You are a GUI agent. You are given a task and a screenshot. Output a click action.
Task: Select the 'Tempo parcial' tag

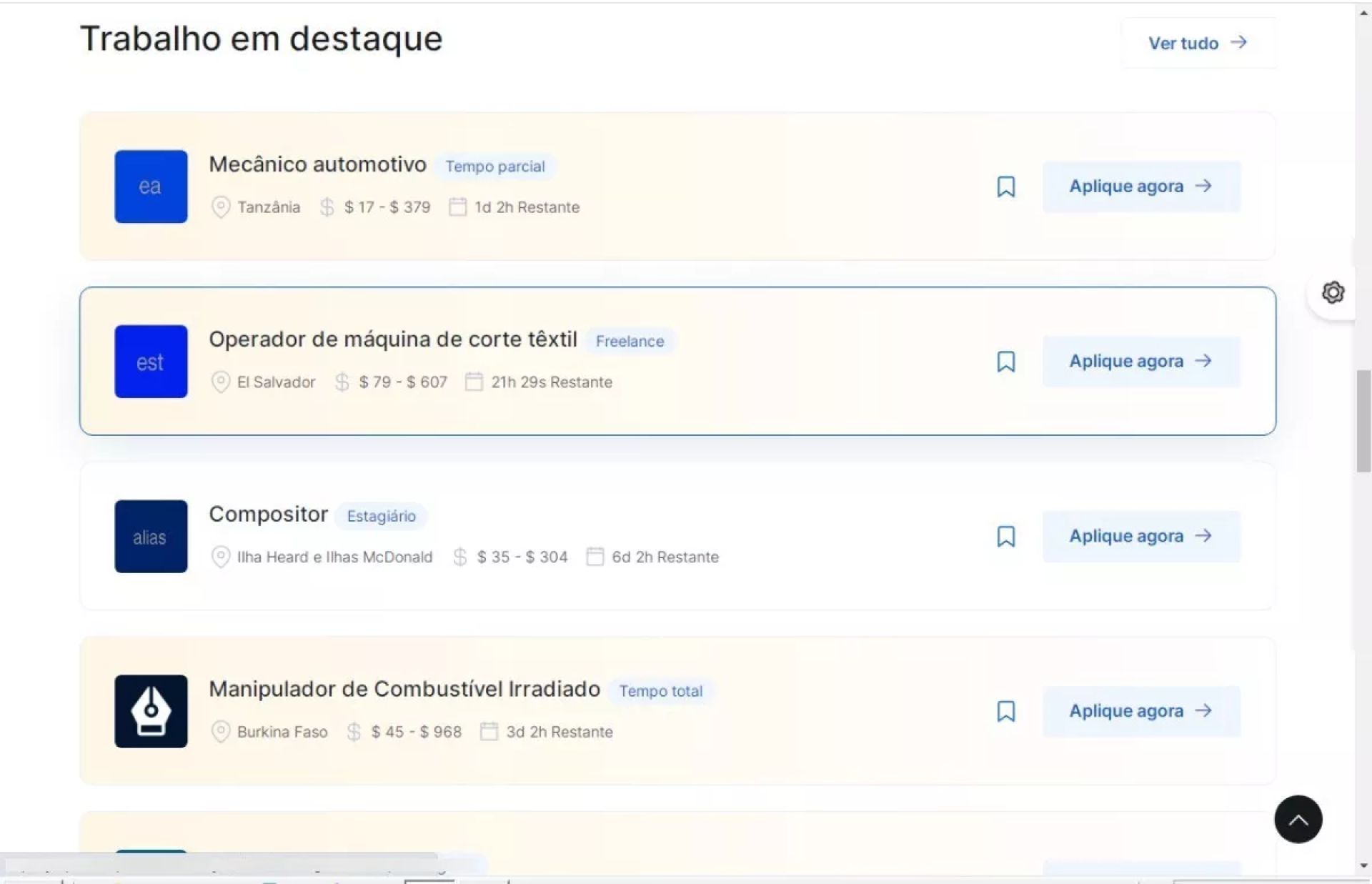(x=494, y=167)
